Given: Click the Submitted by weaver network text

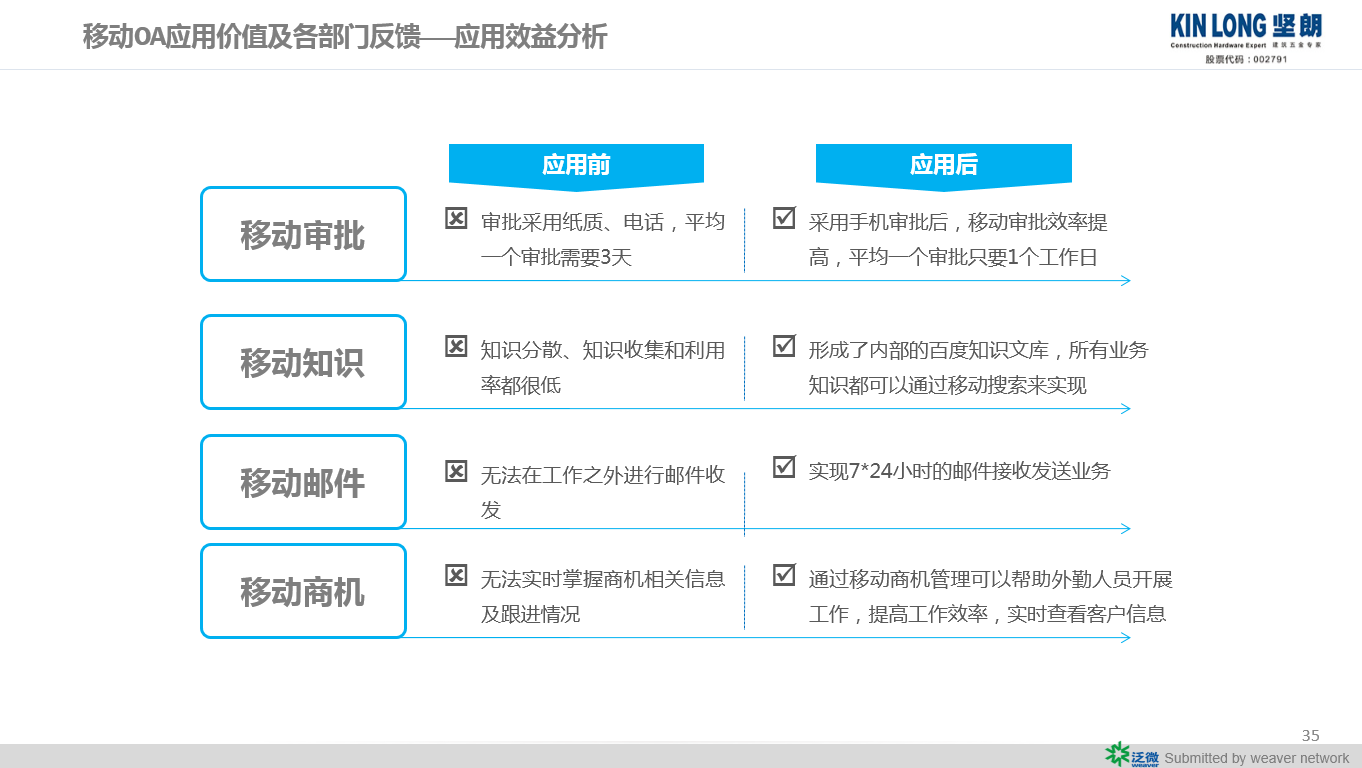Looking at the screenshot, I should (1256, 758).
